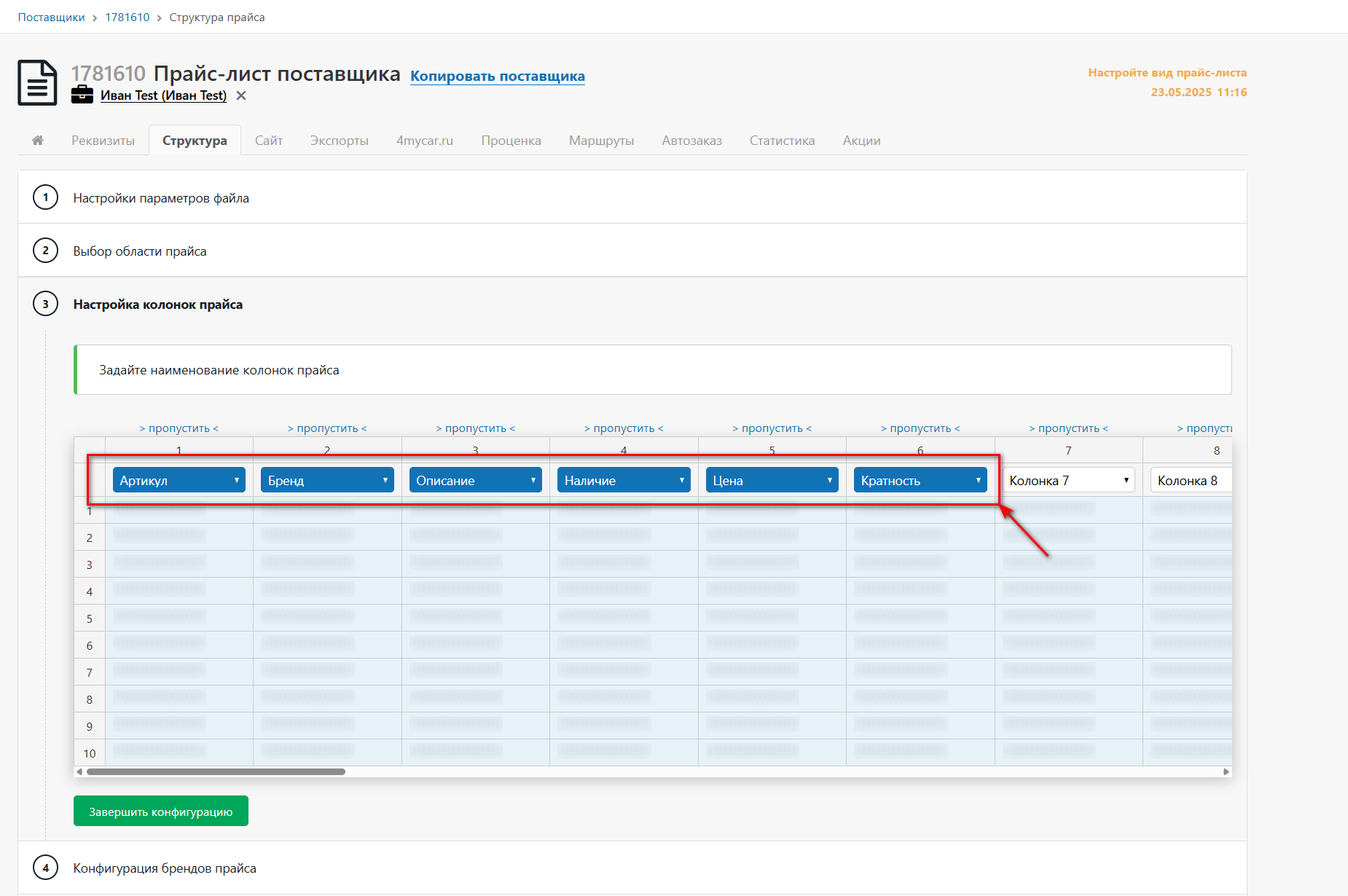Click Завершить конфигурацию button
1348x896 pixels.
[x=161, y=811]
